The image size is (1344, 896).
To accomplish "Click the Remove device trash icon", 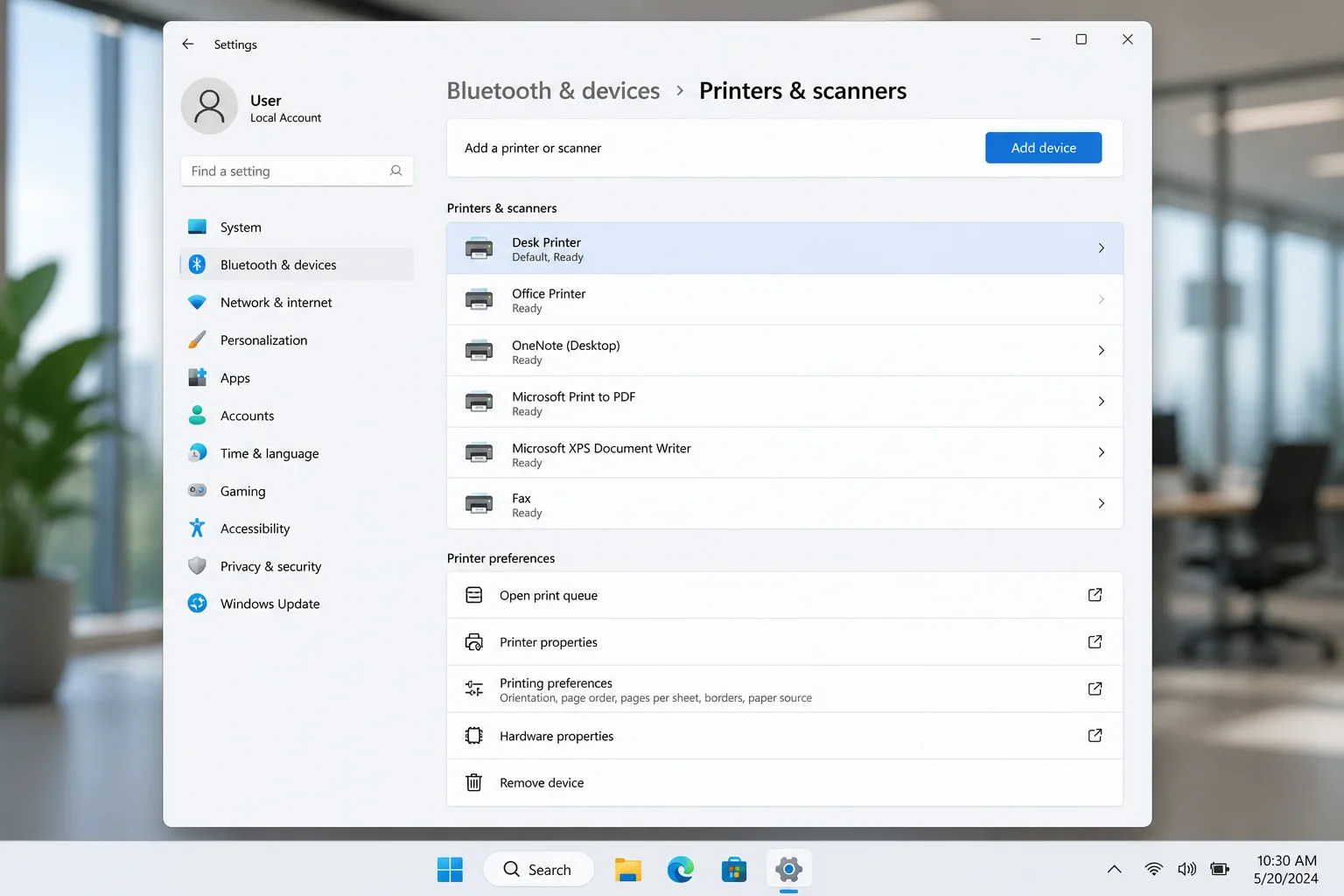I will pyautogui.click(x=474, y=782).
